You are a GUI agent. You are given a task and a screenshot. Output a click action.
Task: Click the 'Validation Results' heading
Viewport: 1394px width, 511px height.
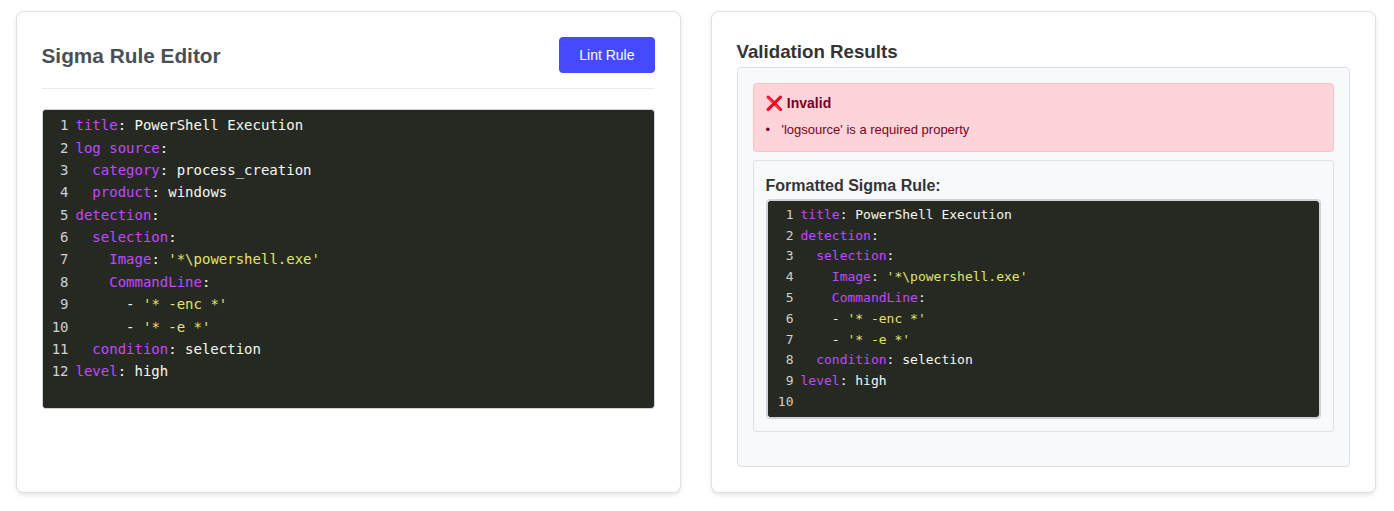(816, 52)
